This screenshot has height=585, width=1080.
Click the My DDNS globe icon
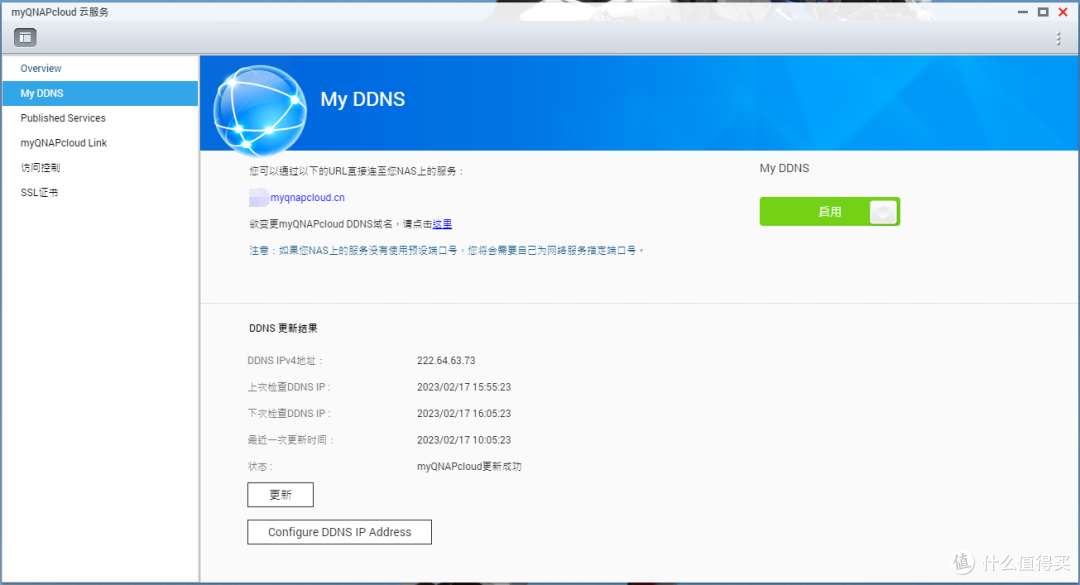(x=260, y=110)
